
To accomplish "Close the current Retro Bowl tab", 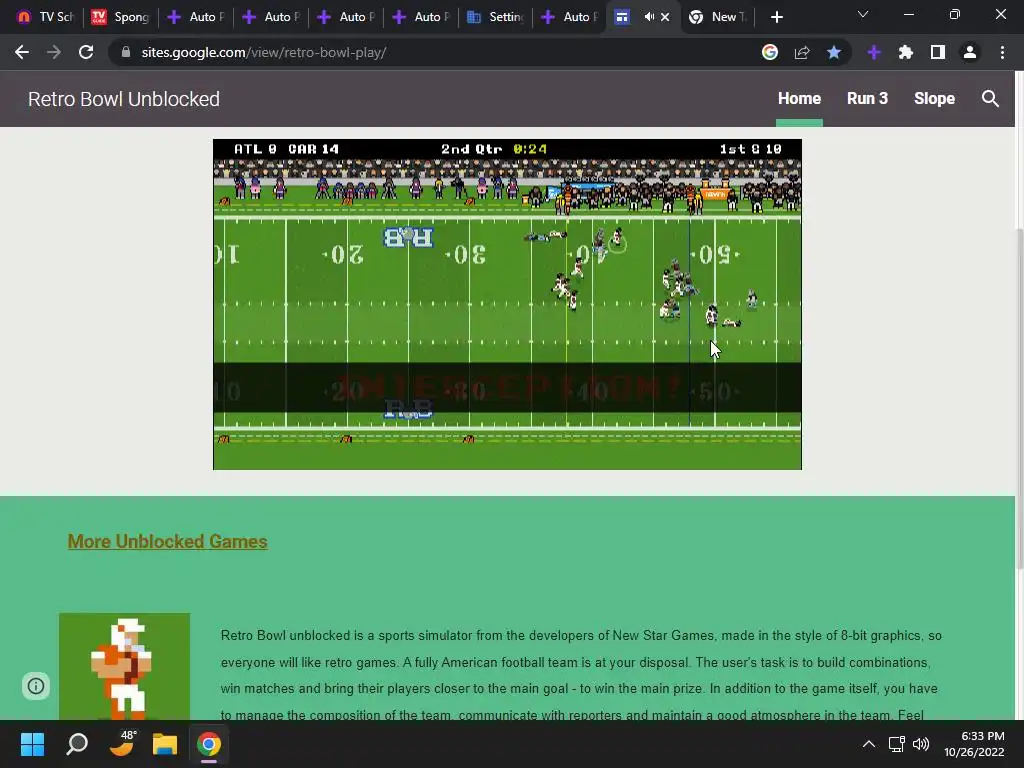I will [x=665, y=17].
